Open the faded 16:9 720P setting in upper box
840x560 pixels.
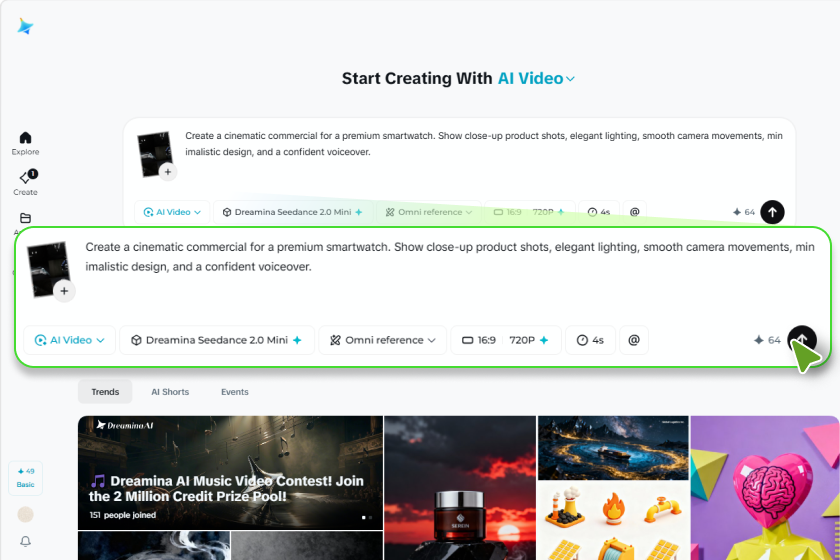click(x=529, y=212)
